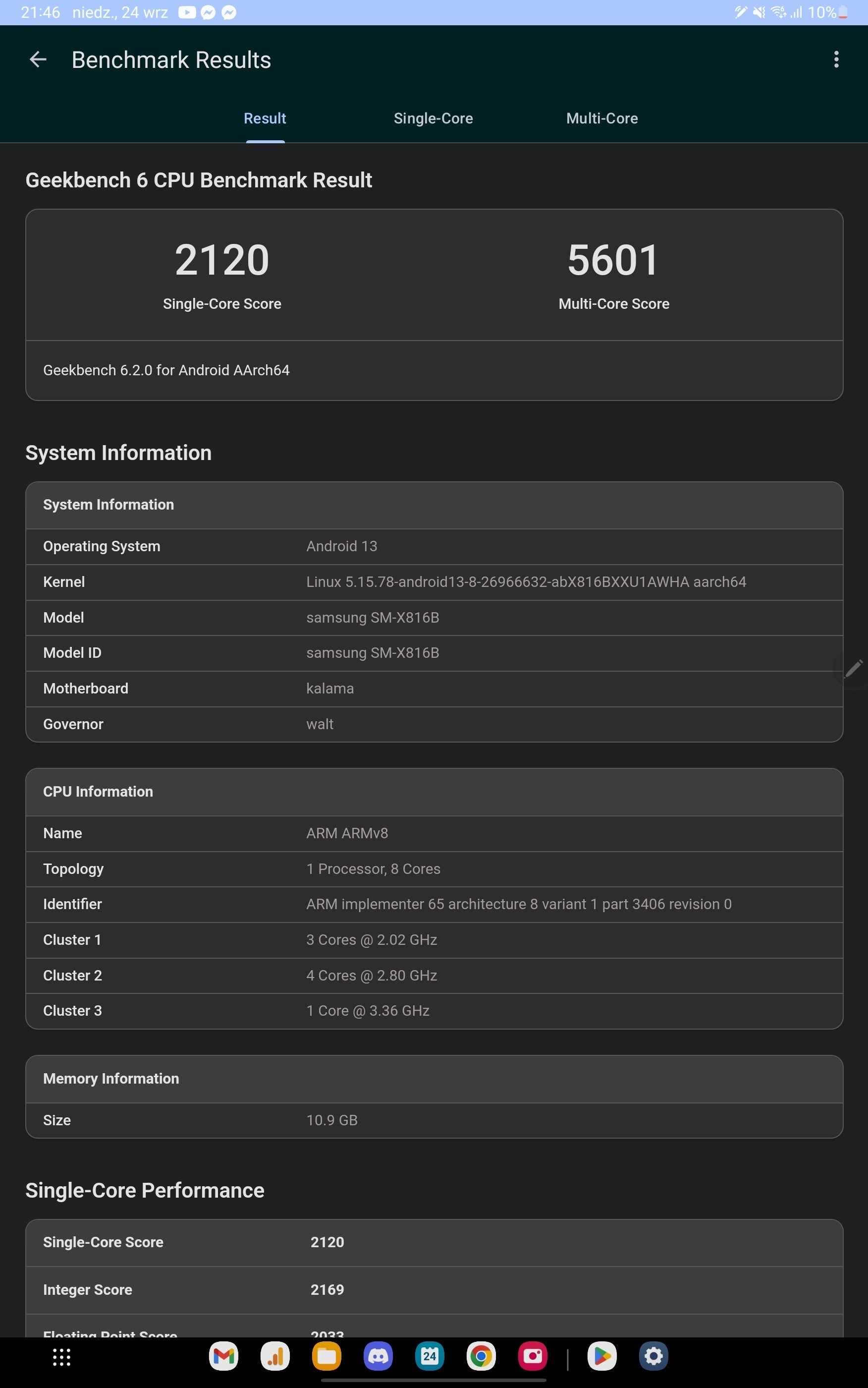The width and height of the screenshot is (868, 1388).
Task: Launch Gmail from the taskbar
Action: pos(223,1356)
